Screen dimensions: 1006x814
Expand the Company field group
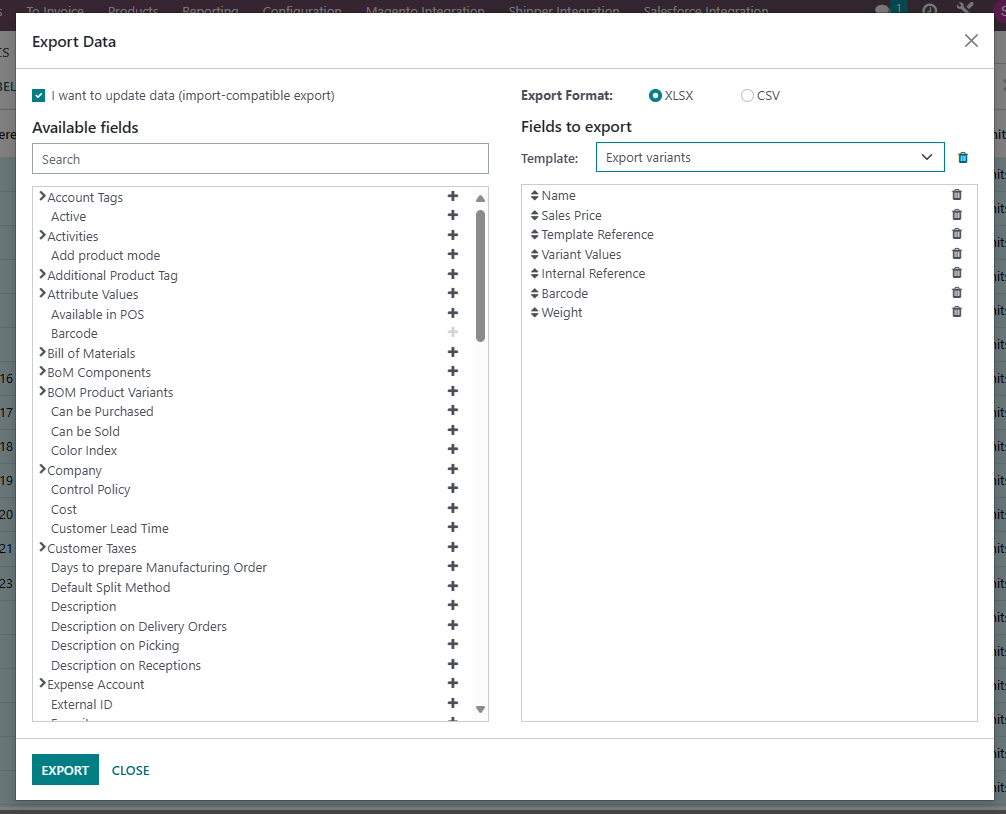(x=42, y=469)
